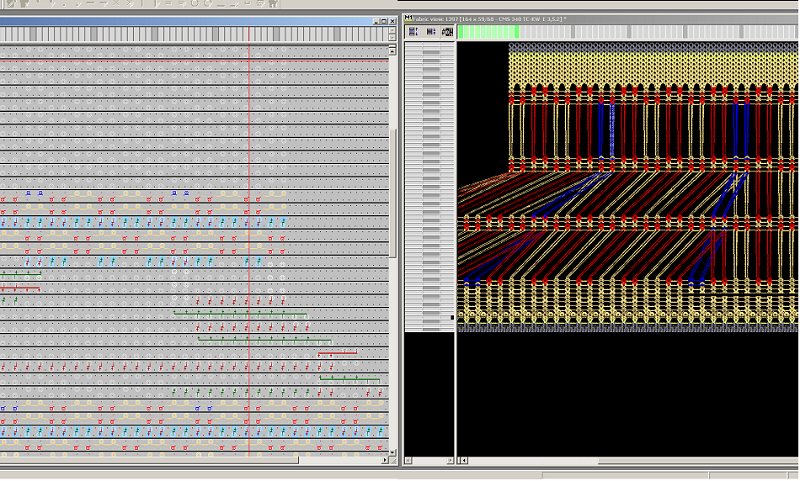
Task: Click the top row in the row list column
Action: point(430,46)
